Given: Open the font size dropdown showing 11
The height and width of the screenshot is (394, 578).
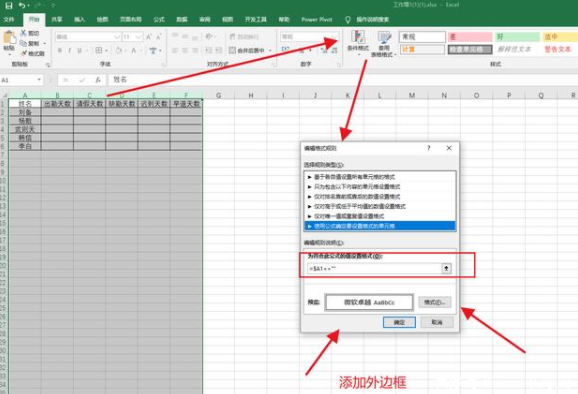Looking at the screenshot, I should tap(139, 37).
